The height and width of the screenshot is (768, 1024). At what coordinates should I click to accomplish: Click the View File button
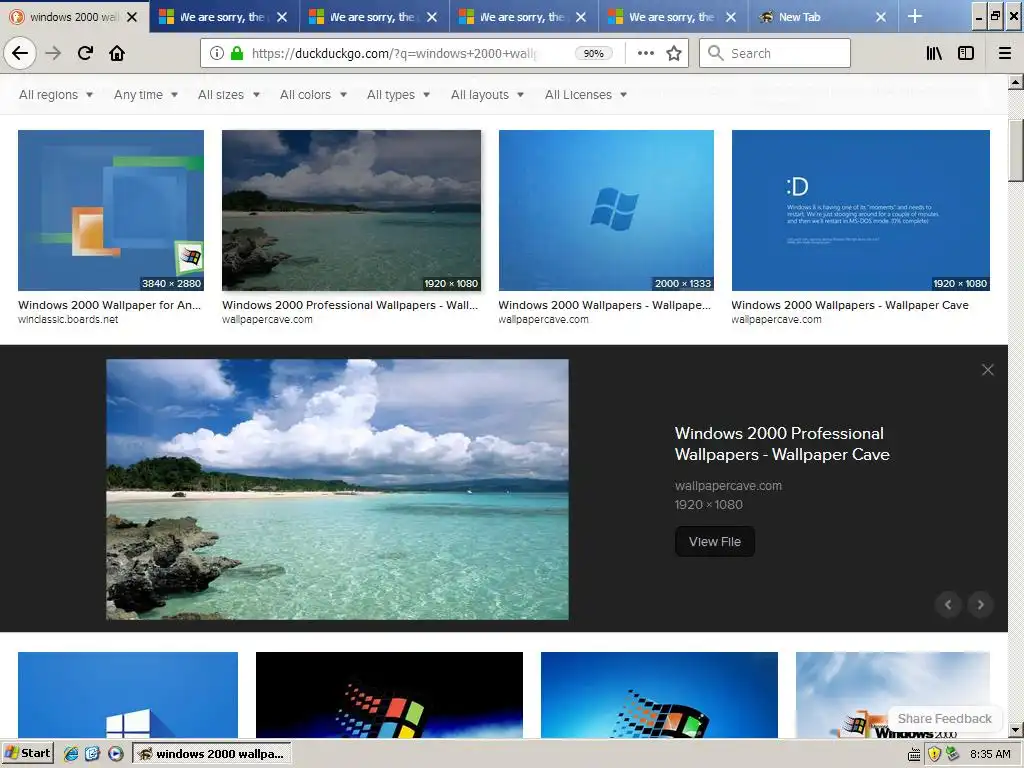[714, 541]
